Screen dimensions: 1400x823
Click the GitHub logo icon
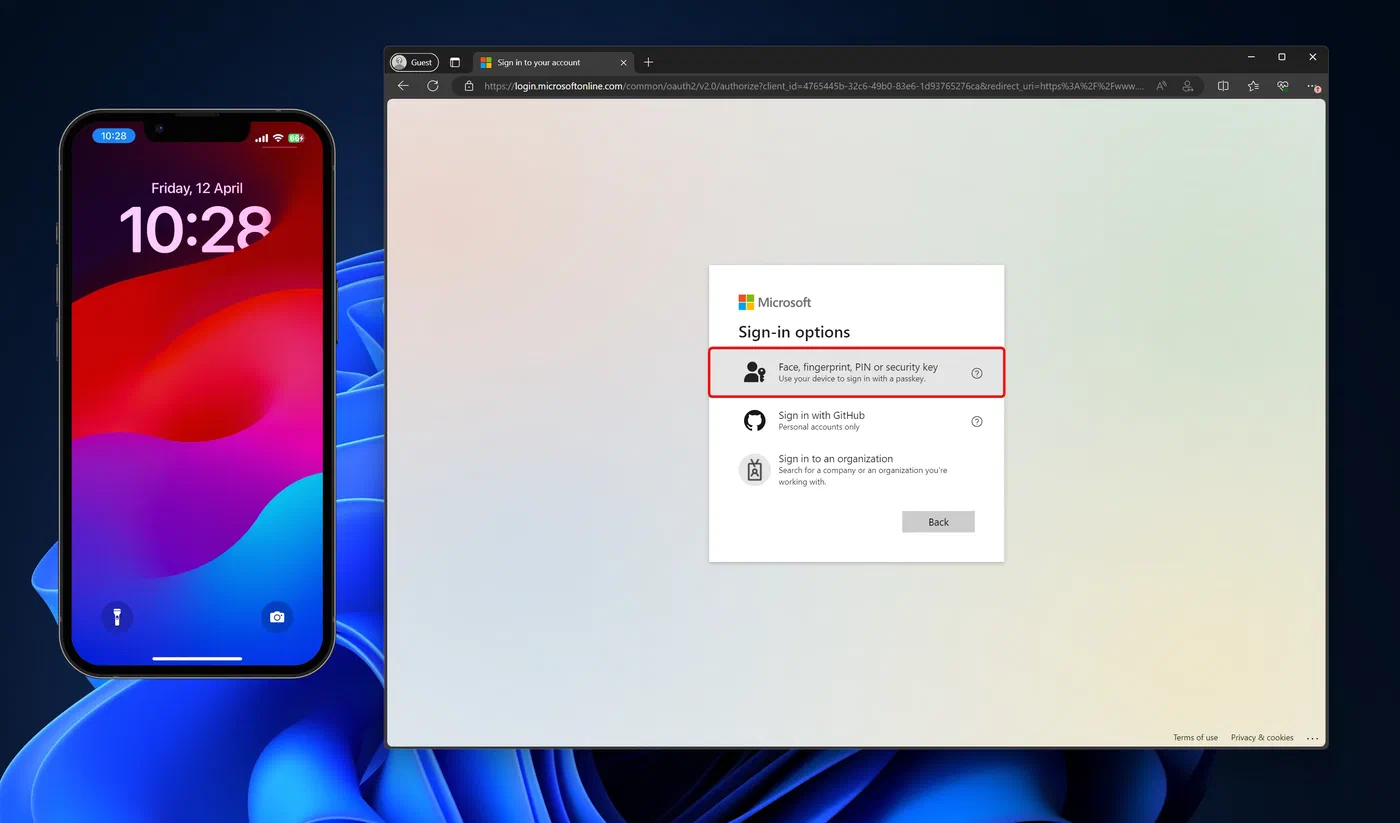(754, 421)
